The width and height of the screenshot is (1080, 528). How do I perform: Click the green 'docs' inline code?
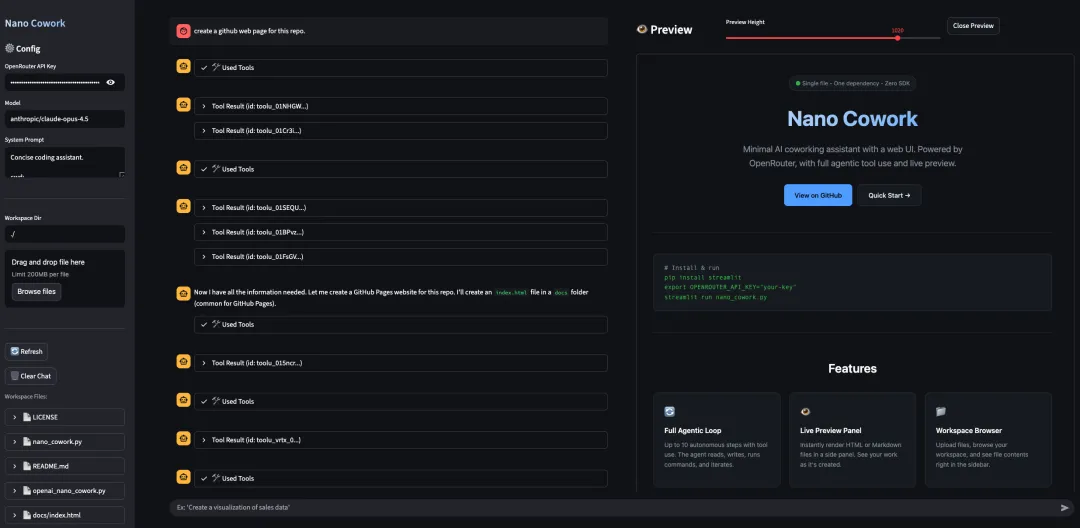click(x=562, y=293)
